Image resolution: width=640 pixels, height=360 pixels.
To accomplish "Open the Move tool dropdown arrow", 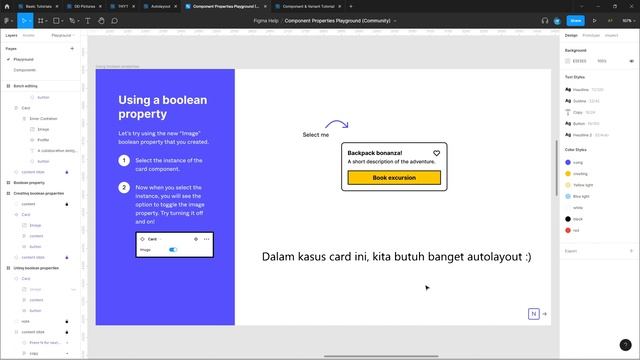I will pos(30,21).
